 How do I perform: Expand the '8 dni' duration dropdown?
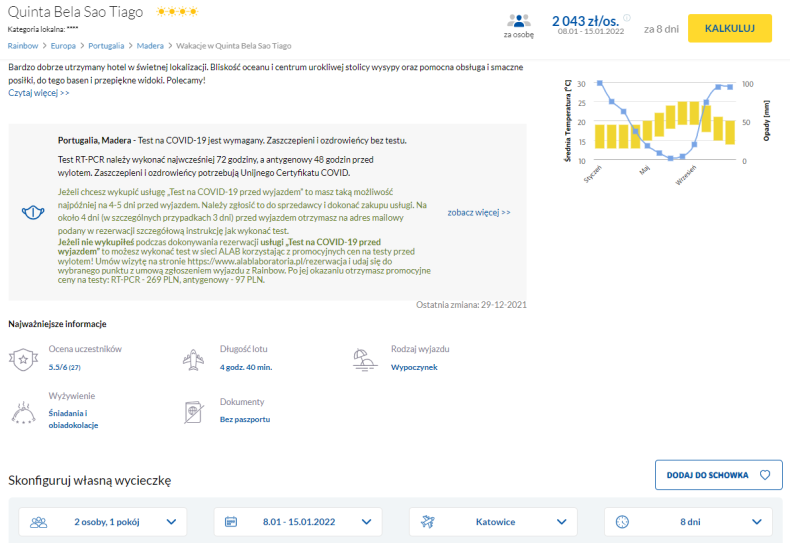coord(688,522)
